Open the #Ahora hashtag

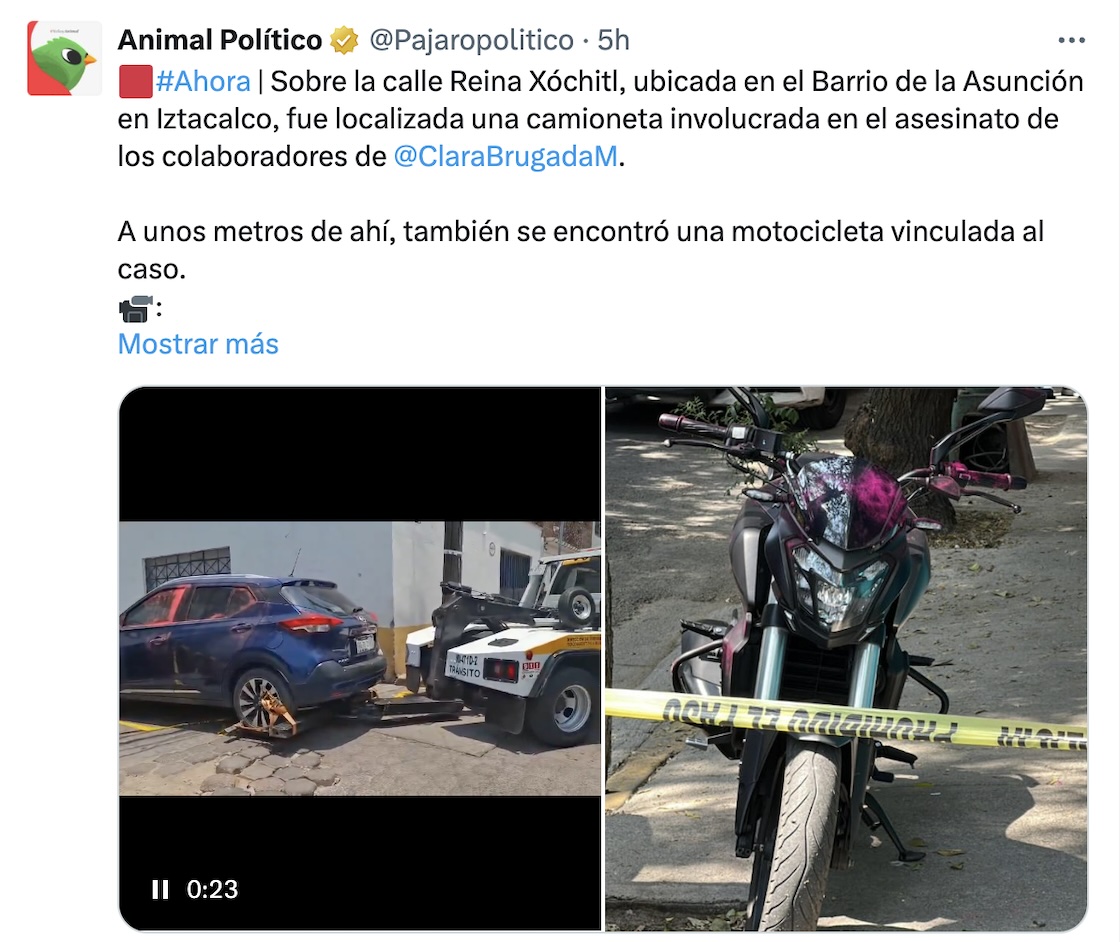(203, 81)
